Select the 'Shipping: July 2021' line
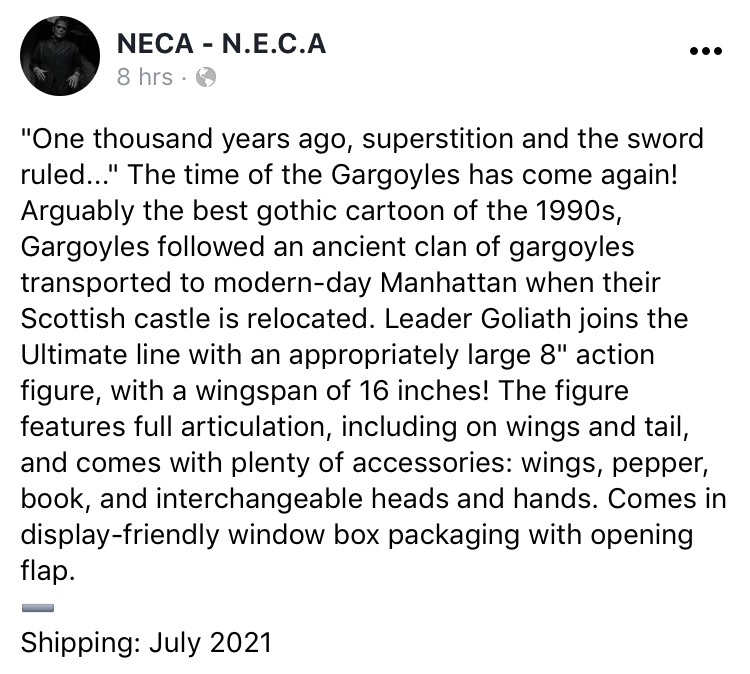This screenshot has width=750, height=674. tap(146, 642)
